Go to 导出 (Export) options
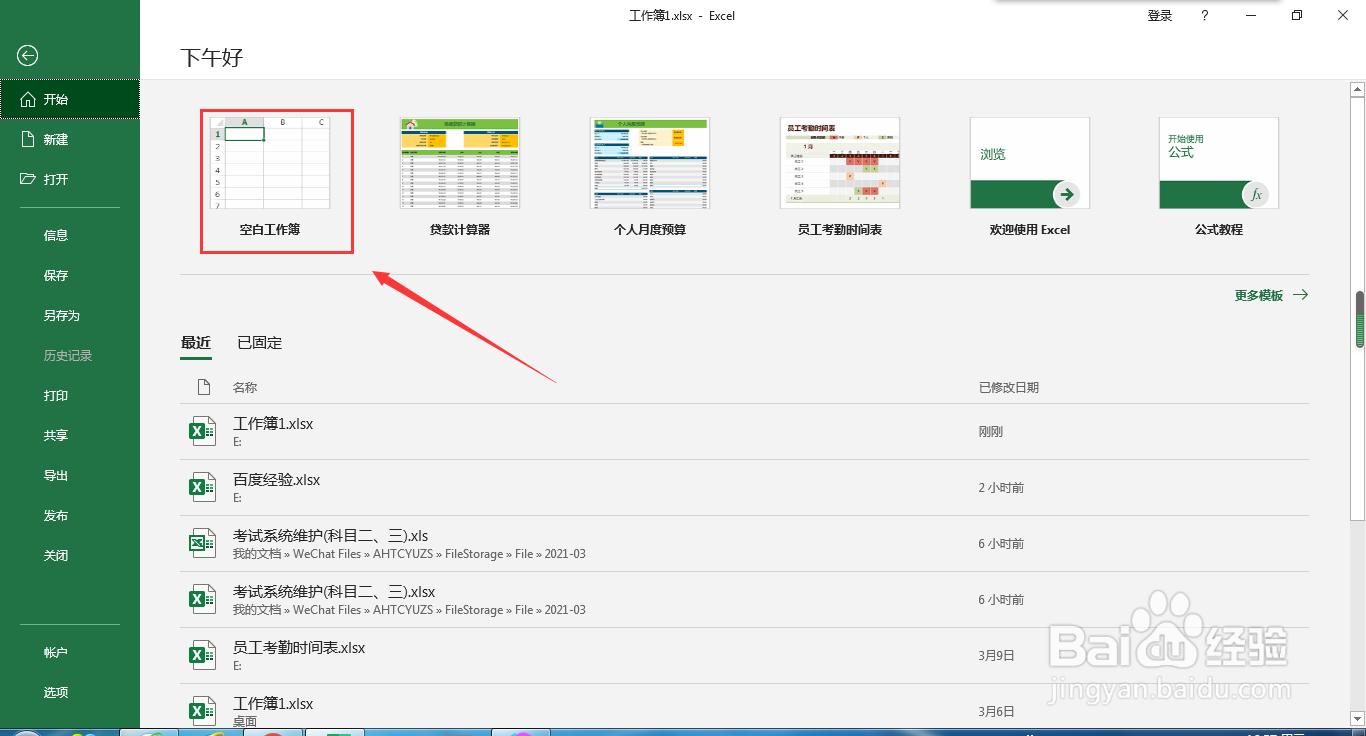 (x=56, y=475)
